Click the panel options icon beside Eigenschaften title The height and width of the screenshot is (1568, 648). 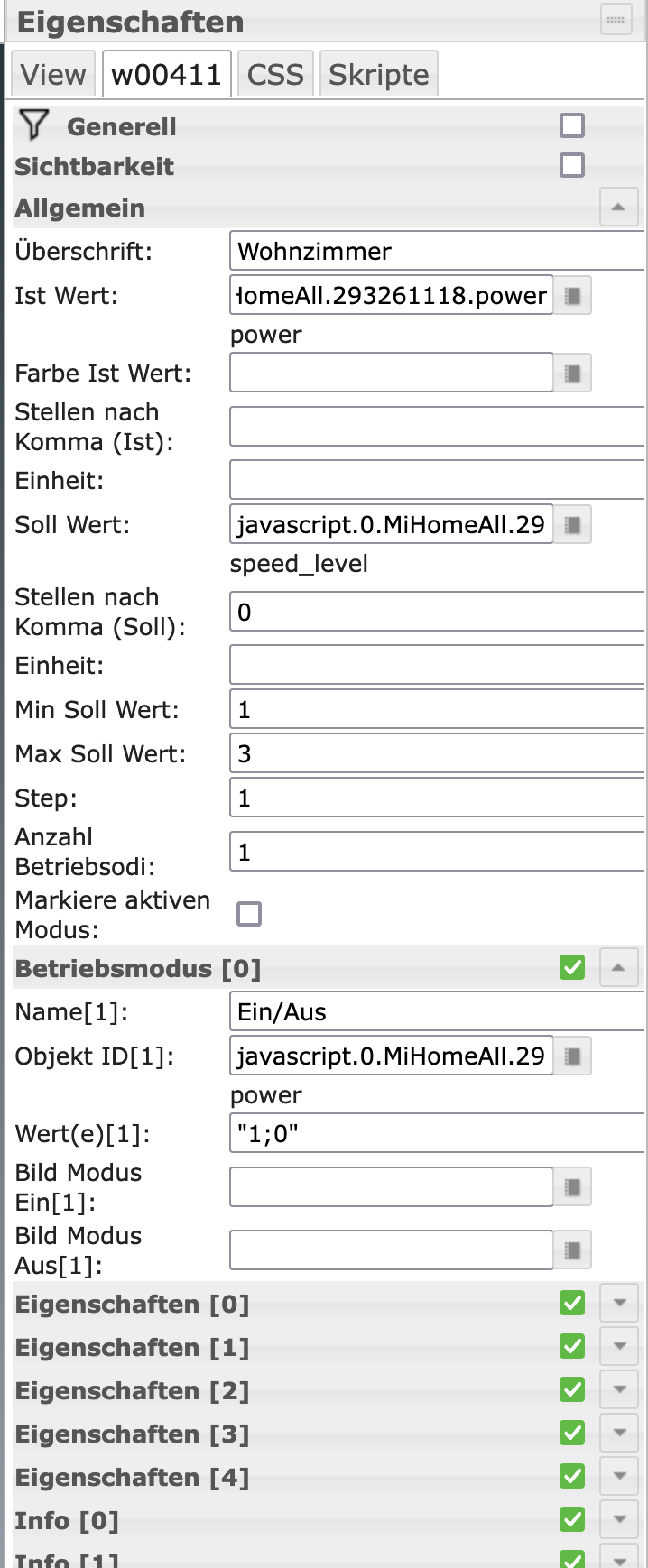tap(616, 21)
